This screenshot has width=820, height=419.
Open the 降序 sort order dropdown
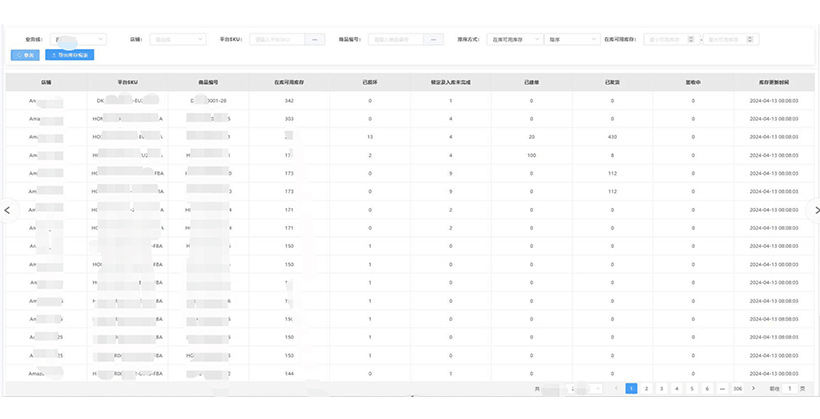(x=567, y=40)
